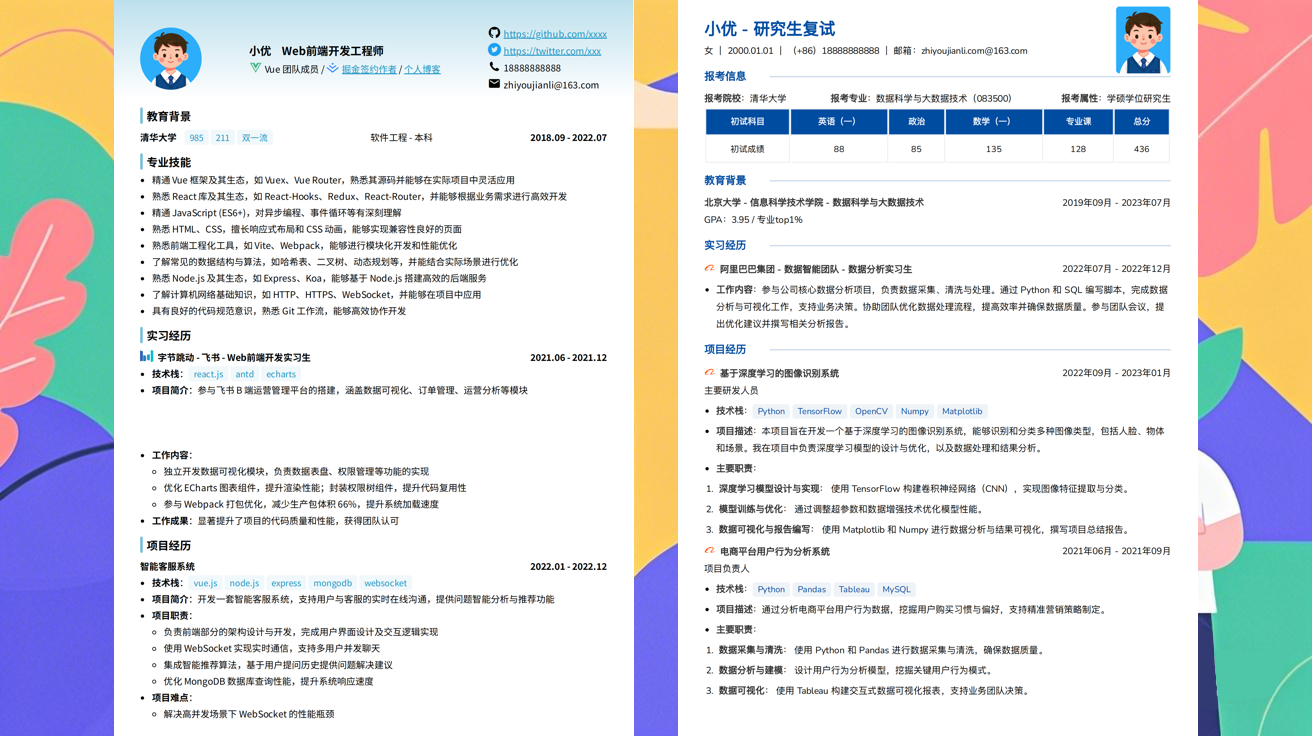Click the square avatar photo on the right resume
The image size is (1312, 736).
1143,40
